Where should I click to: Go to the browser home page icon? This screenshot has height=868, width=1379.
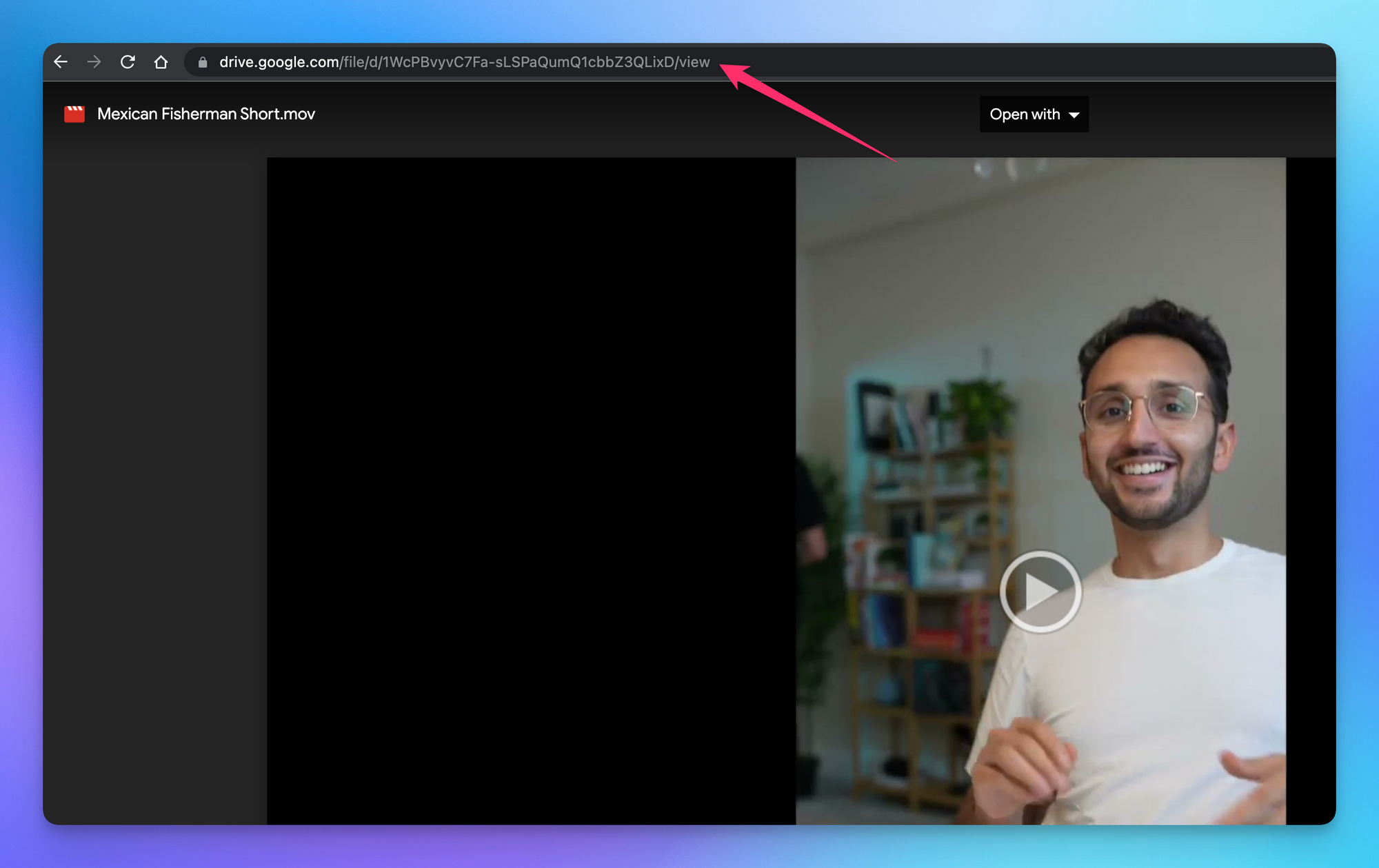coord(161,62)
